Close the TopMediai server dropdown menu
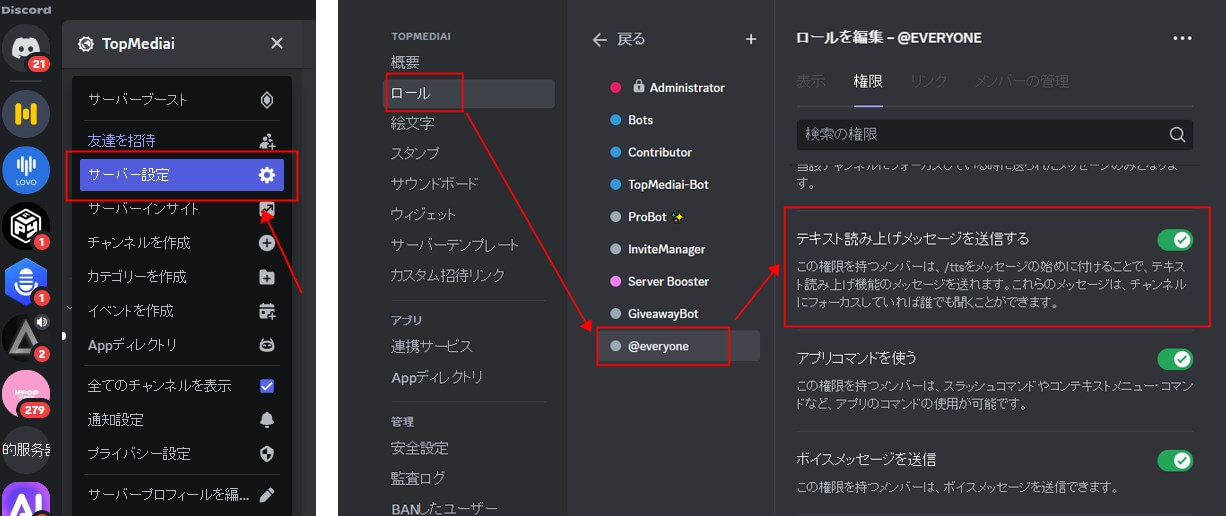Image resolution: width=1226 pixels, height=516 pixels. [277, 43]
